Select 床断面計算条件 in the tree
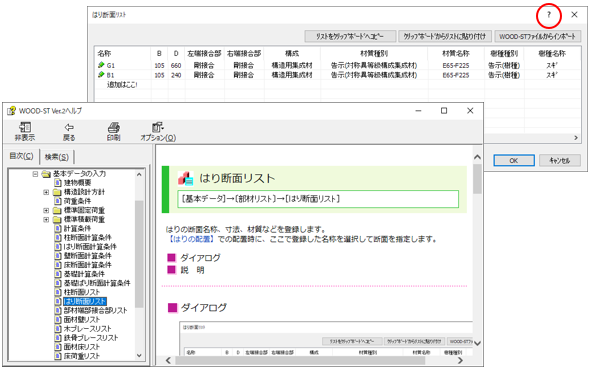 (x=87, y=265)
